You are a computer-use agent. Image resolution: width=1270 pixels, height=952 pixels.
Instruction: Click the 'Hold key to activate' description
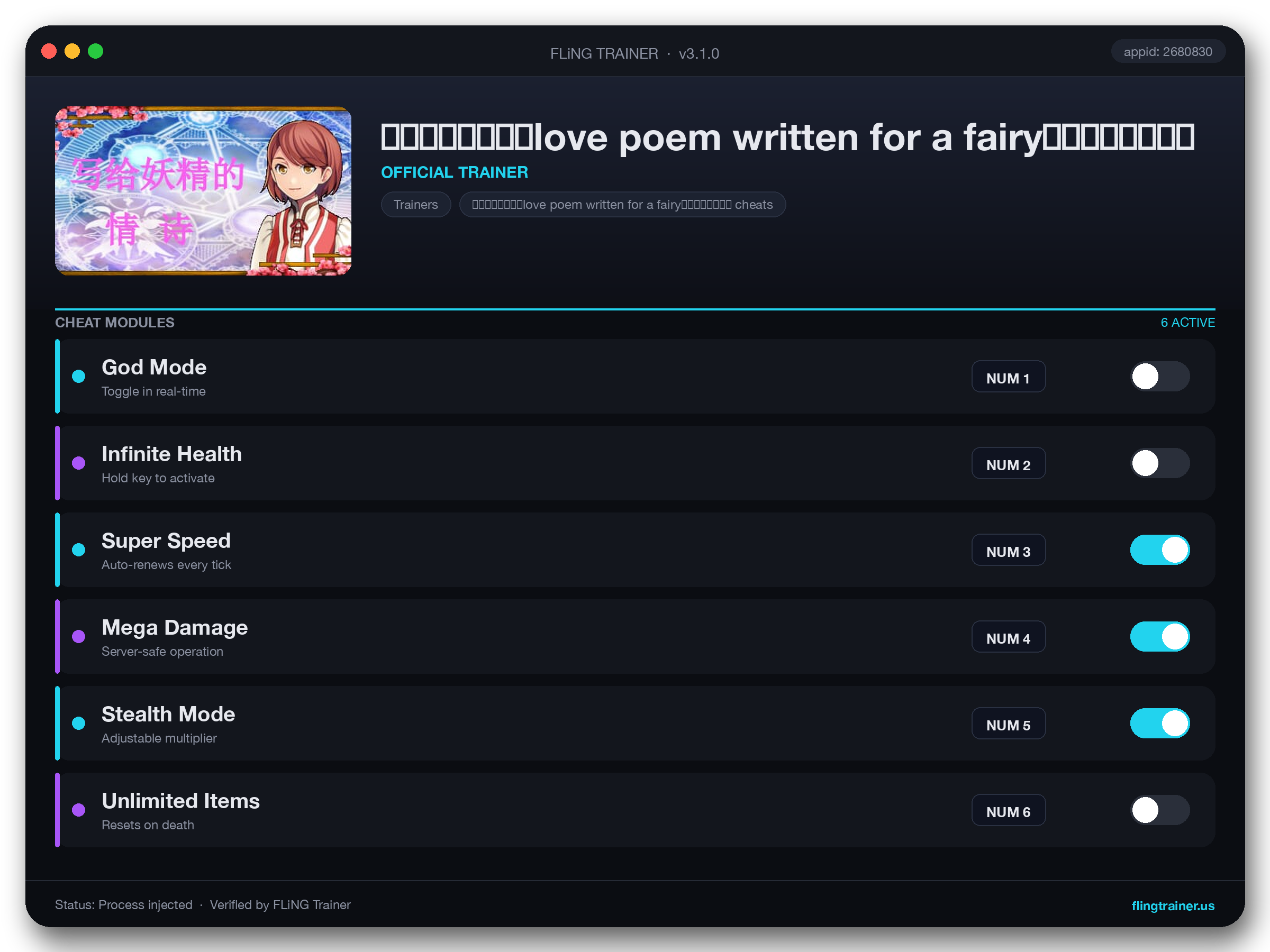coord(158,478)
